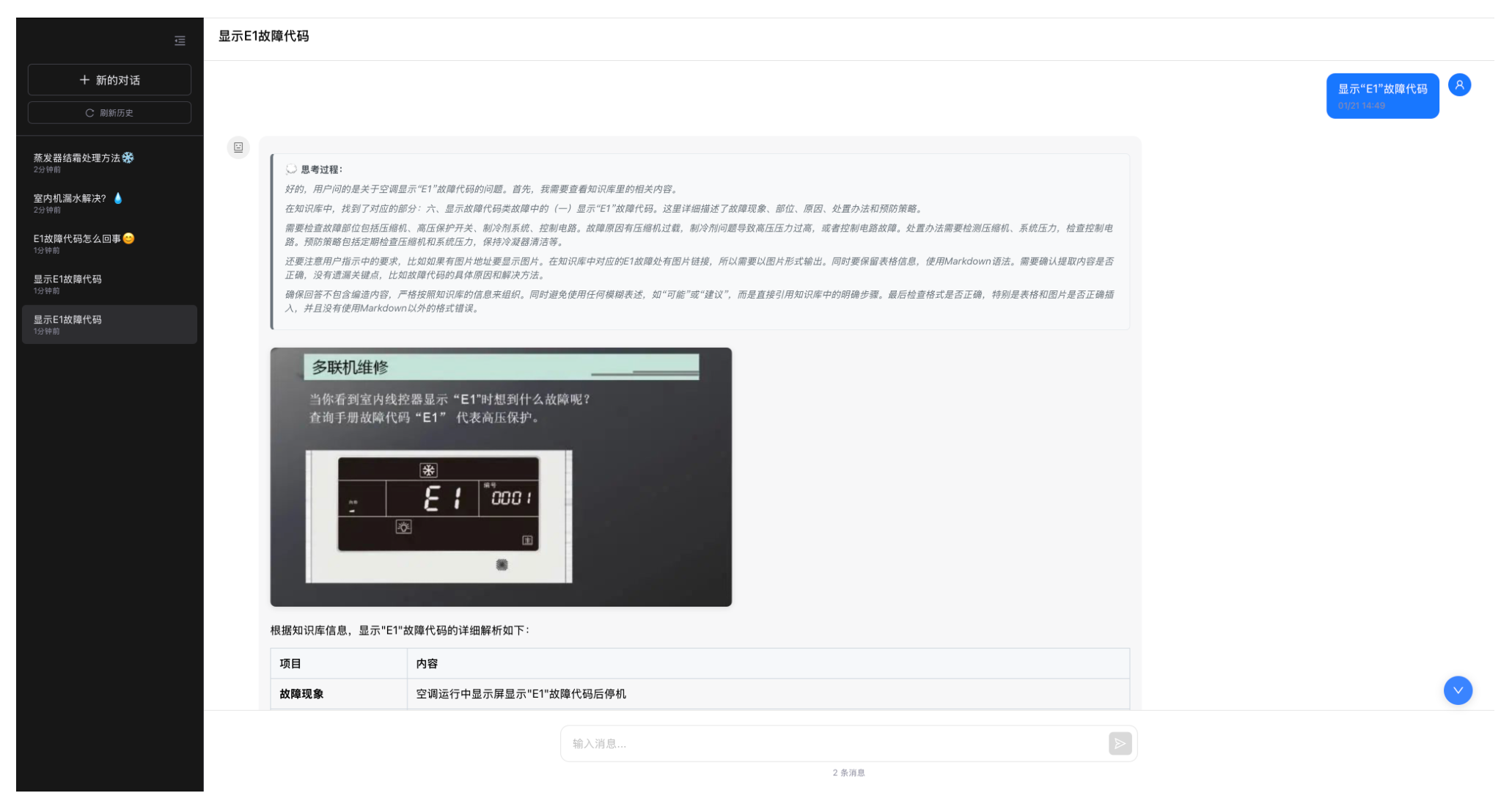Open the E1故障代码怎么回事 conversation
The width and height of the screenshot is (1512, 804).
click(x=109, y=244)
